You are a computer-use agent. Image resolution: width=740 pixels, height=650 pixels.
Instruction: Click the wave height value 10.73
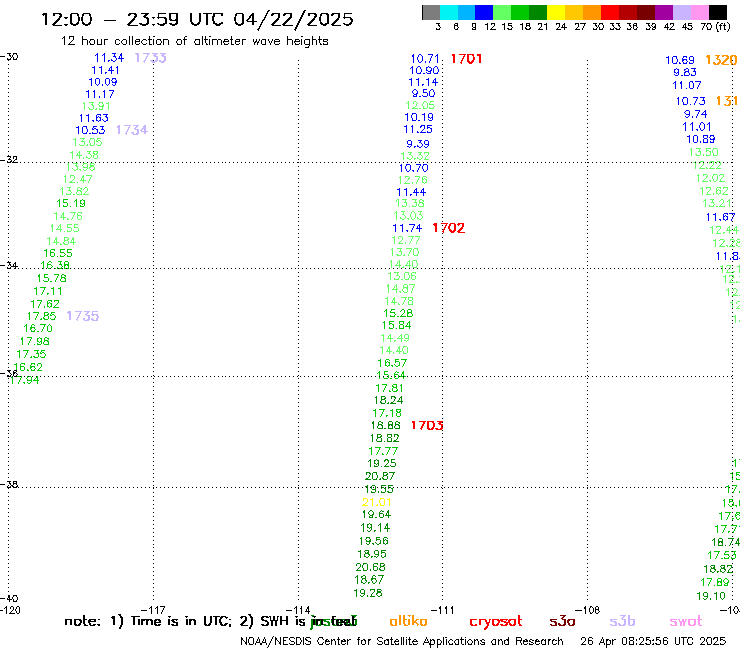(x=690, y=101)
